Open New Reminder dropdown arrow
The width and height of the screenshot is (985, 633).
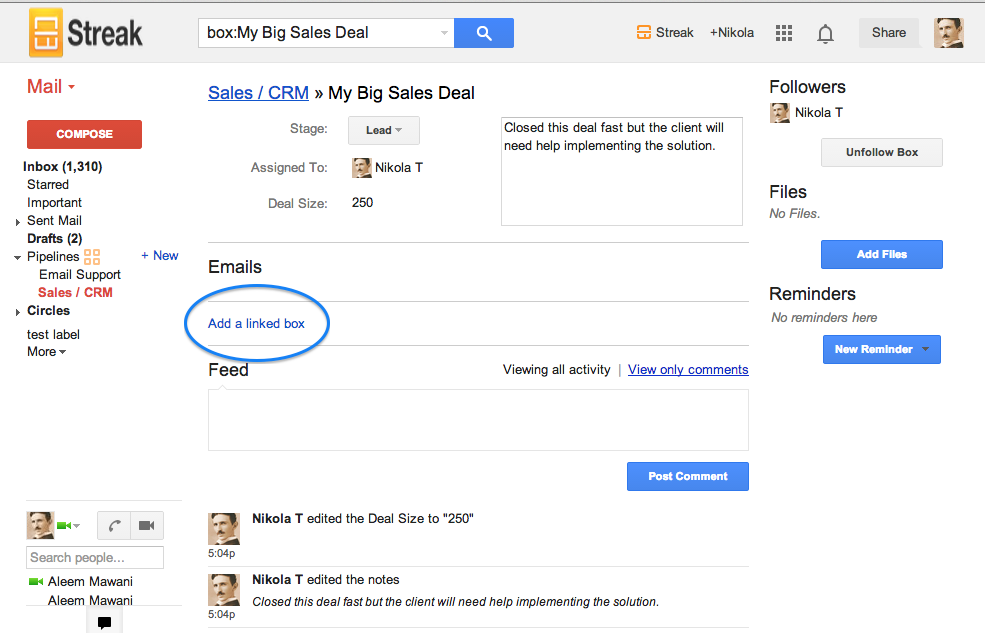pos(926,349)
